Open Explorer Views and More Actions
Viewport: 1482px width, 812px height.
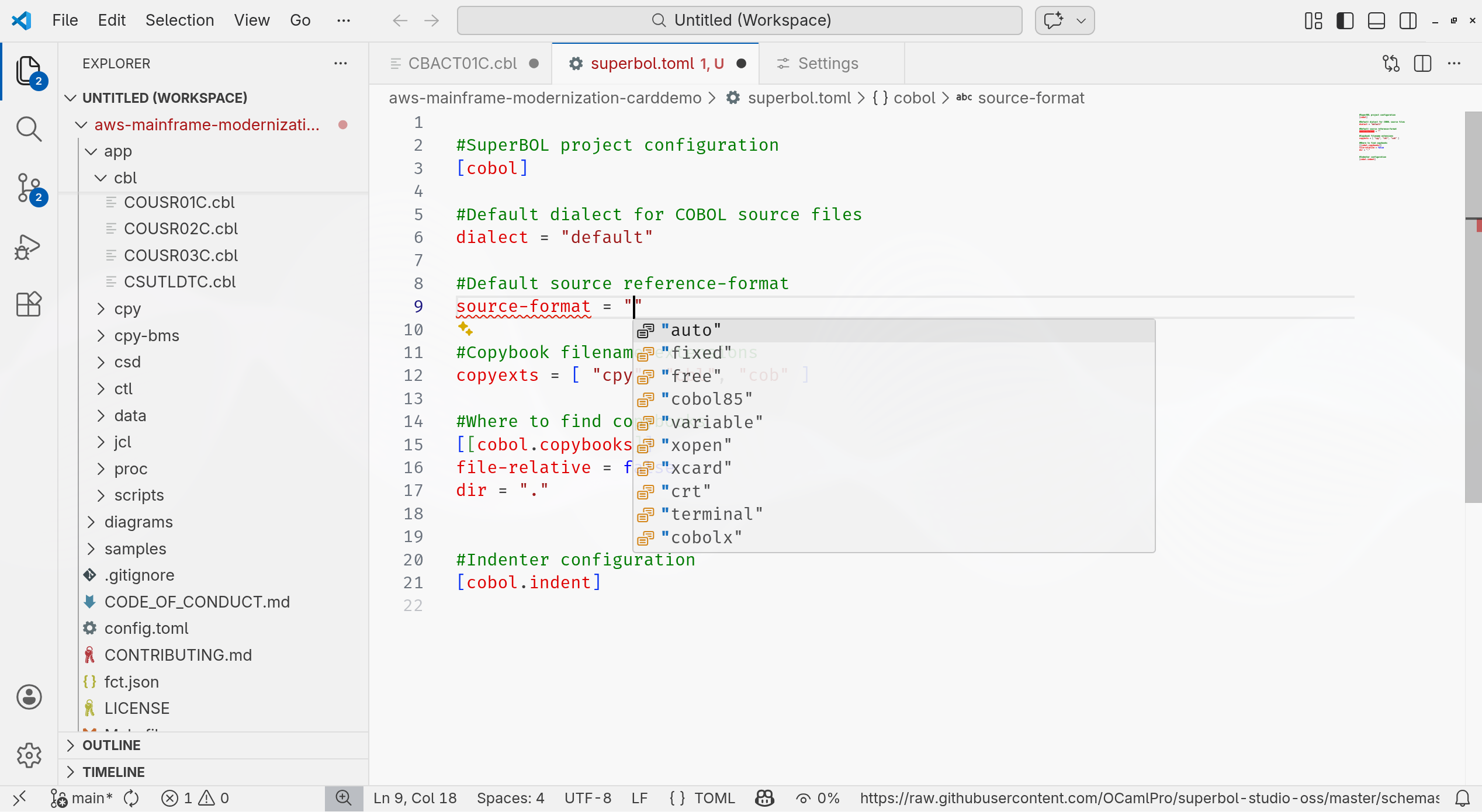tap(341, 63)
